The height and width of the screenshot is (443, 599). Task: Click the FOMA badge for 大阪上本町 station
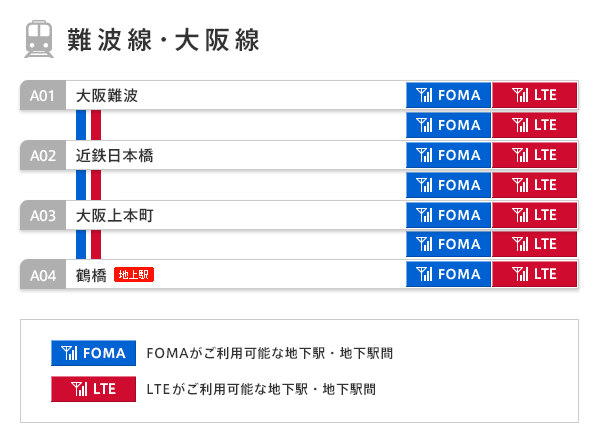[x=448, y=215]
